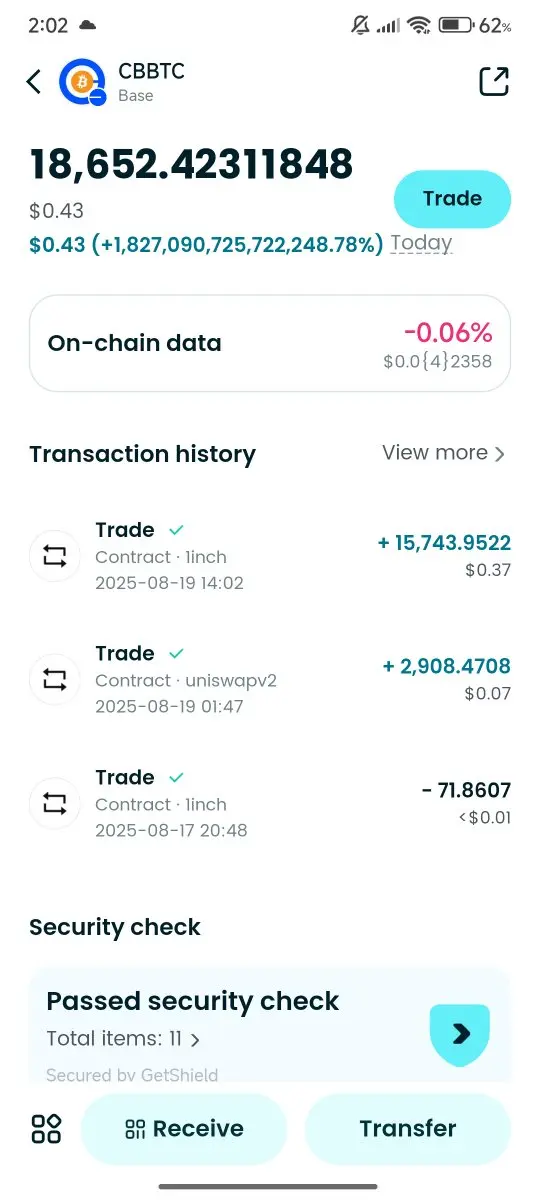Open the 1inch trade from 2025-08-19 14:02

coord(270,556)
